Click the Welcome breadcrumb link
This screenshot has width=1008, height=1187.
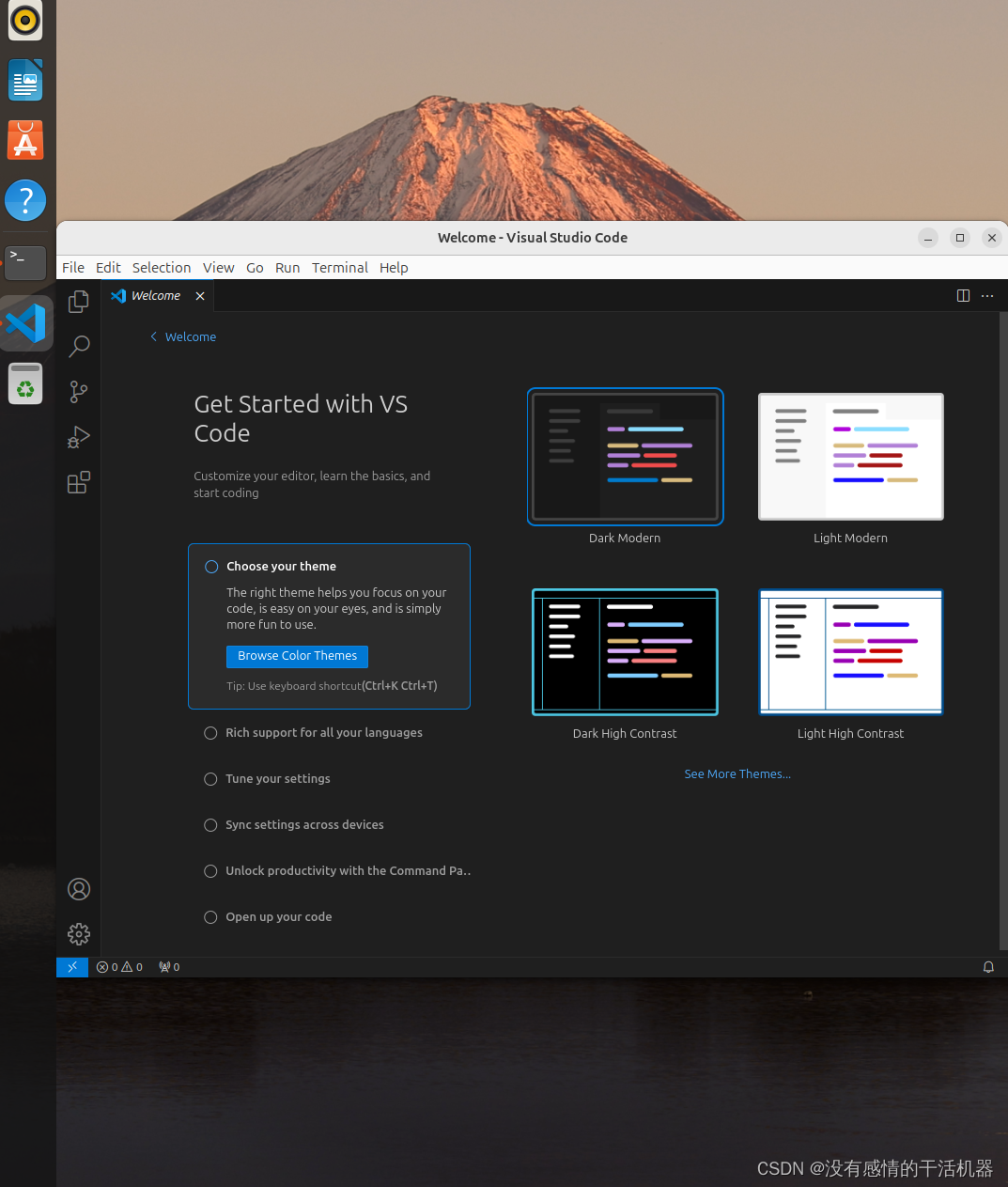tap(191, 337)
